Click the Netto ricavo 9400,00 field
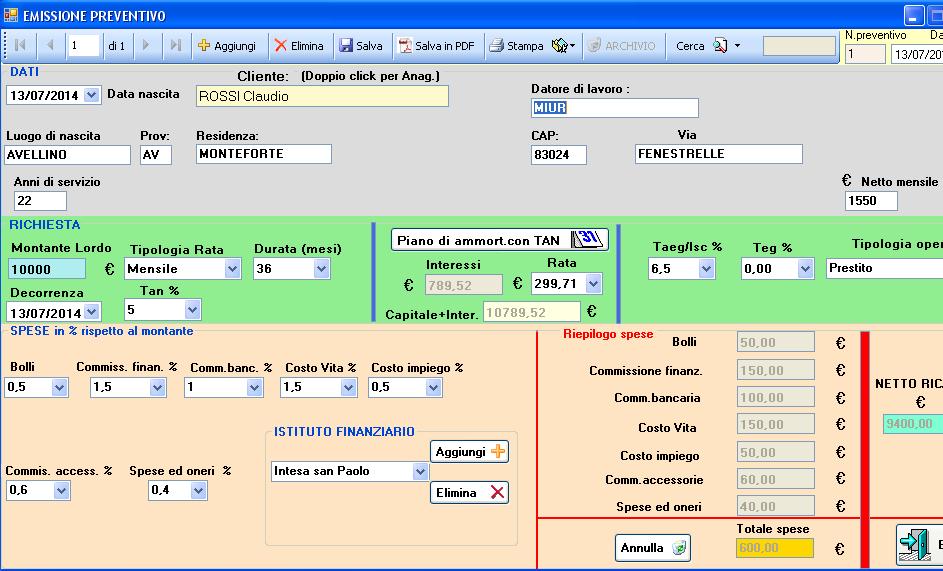943x571 pixels. tap(913, 424)
